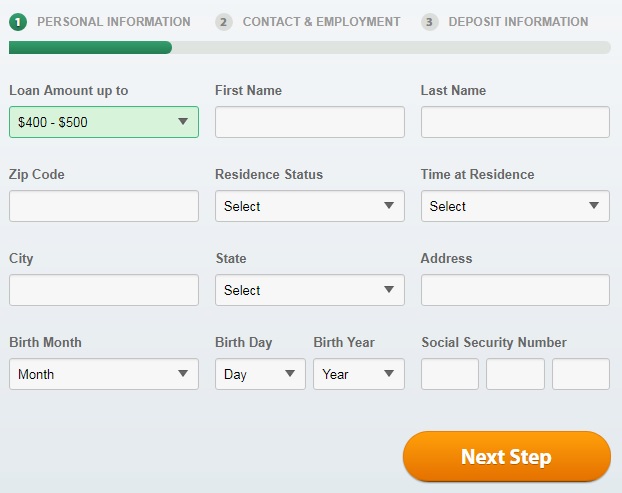Open the Birth Year selector
Screen dimensions: 622x493
[359, 374]
